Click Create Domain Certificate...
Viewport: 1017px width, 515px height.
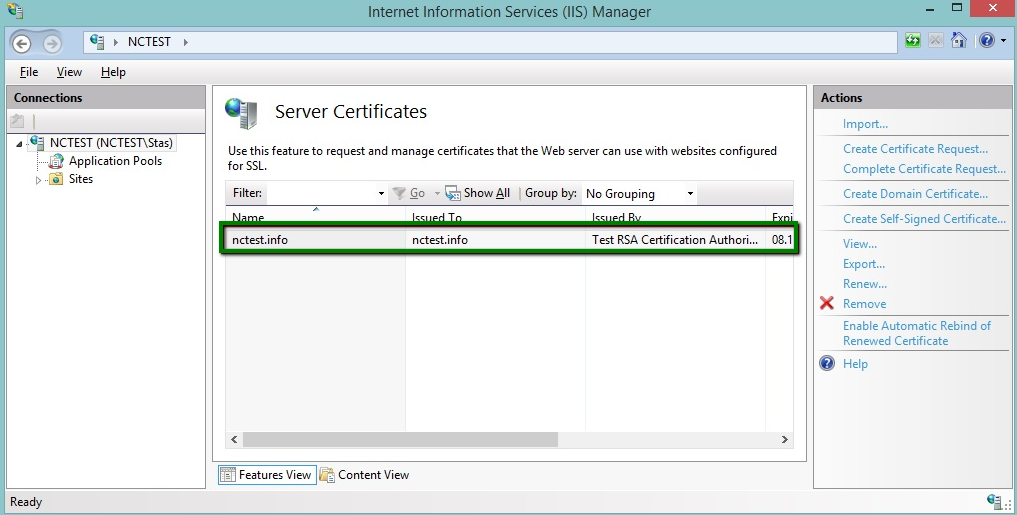coord(915,193)
